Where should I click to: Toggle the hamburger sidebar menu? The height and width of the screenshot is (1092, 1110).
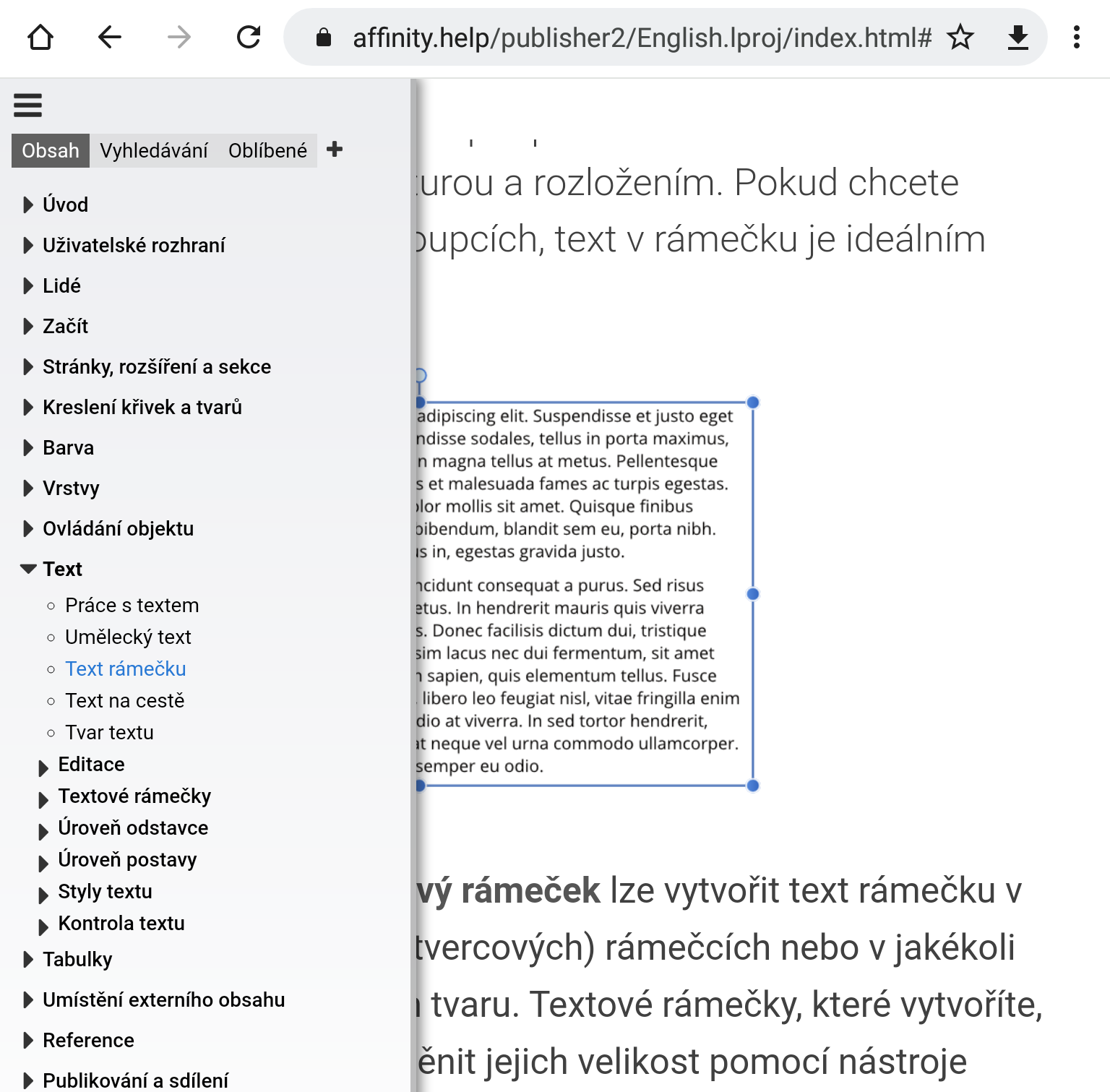coord(28,105)
